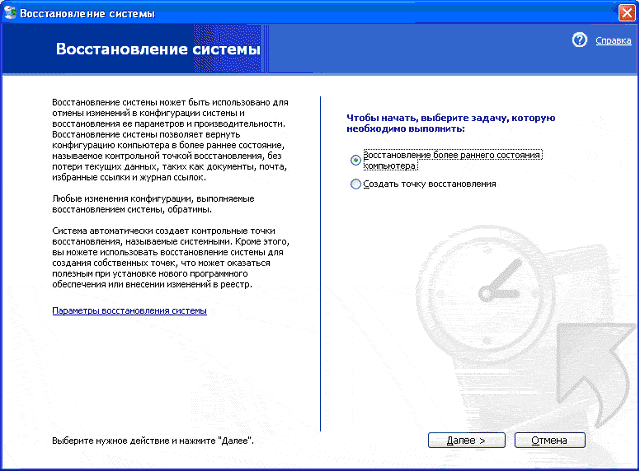The image size is (639, 471).
Task: Click the large white 'Восстановление системы' header heading
Action: coord(157,48)
